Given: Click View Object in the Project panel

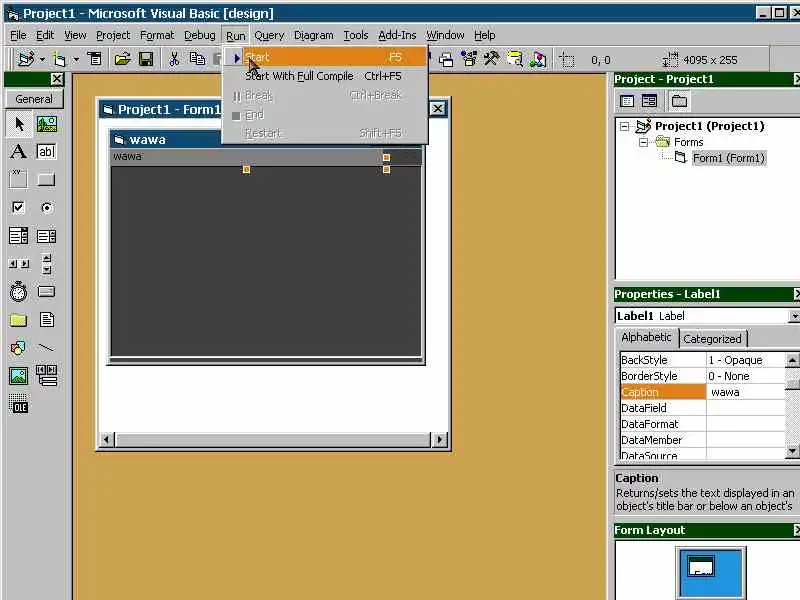Looking at the screenshot, I should [x=649, y=101].
